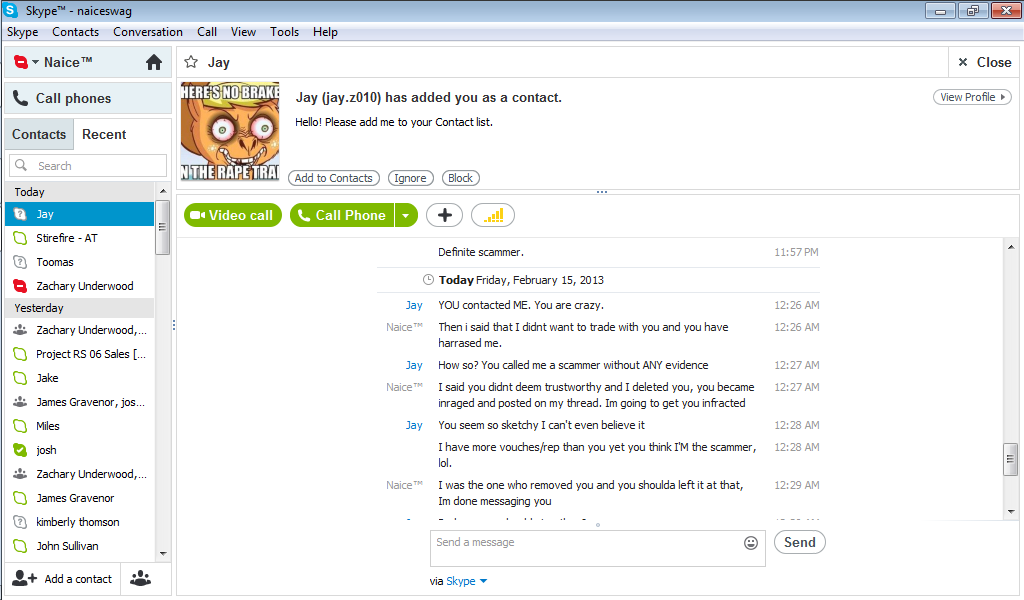Image resolution: width=1024 pixels, height=600 pixels.
Task: Open the Home view with the house icon
Action: 153,62
